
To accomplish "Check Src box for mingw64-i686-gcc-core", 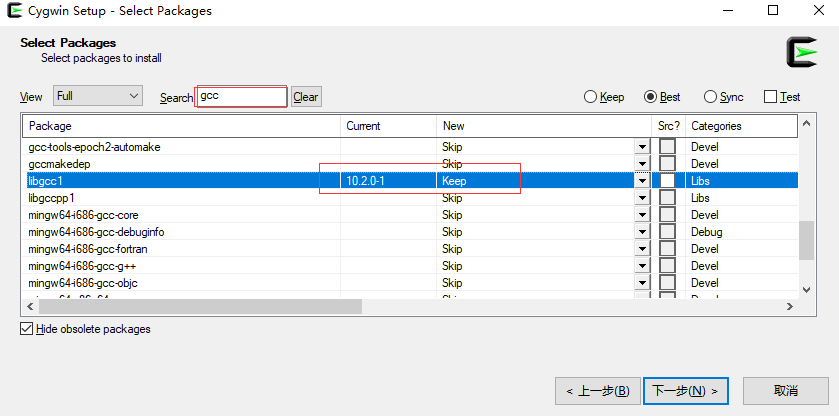I will (667, 215).
